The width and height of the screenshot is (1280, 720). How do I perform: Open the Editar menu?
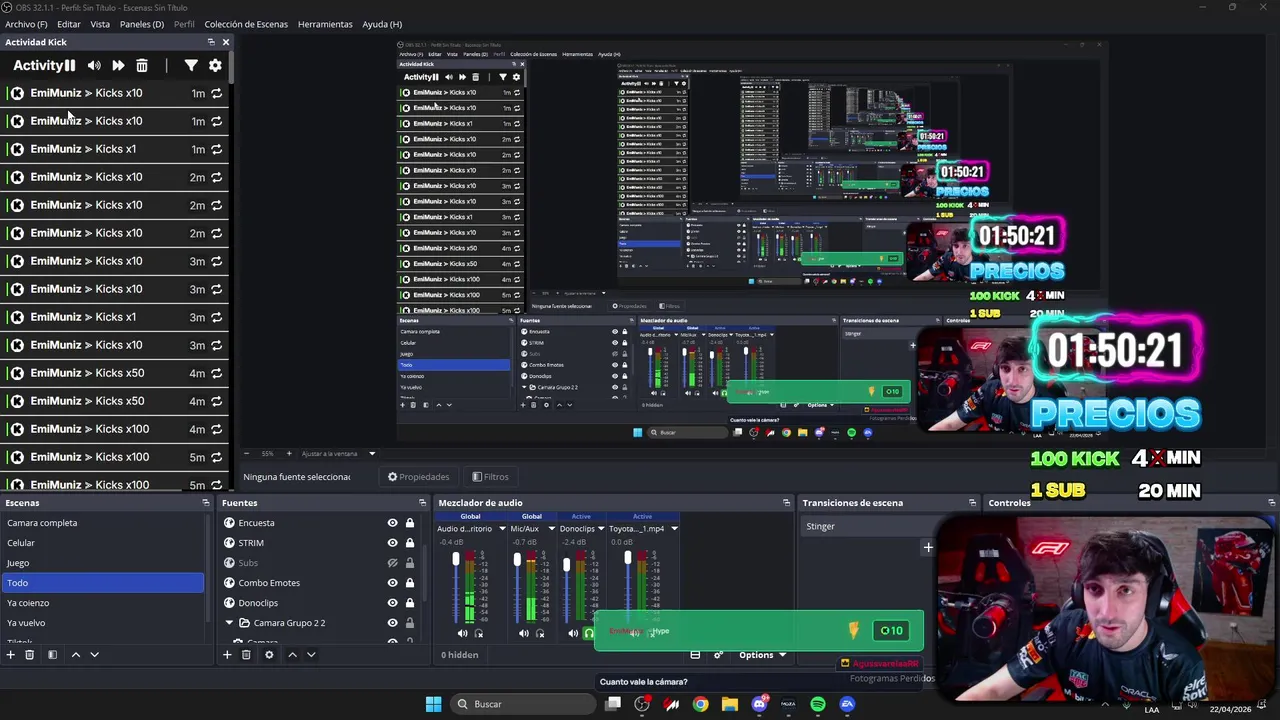coord(69,24)
